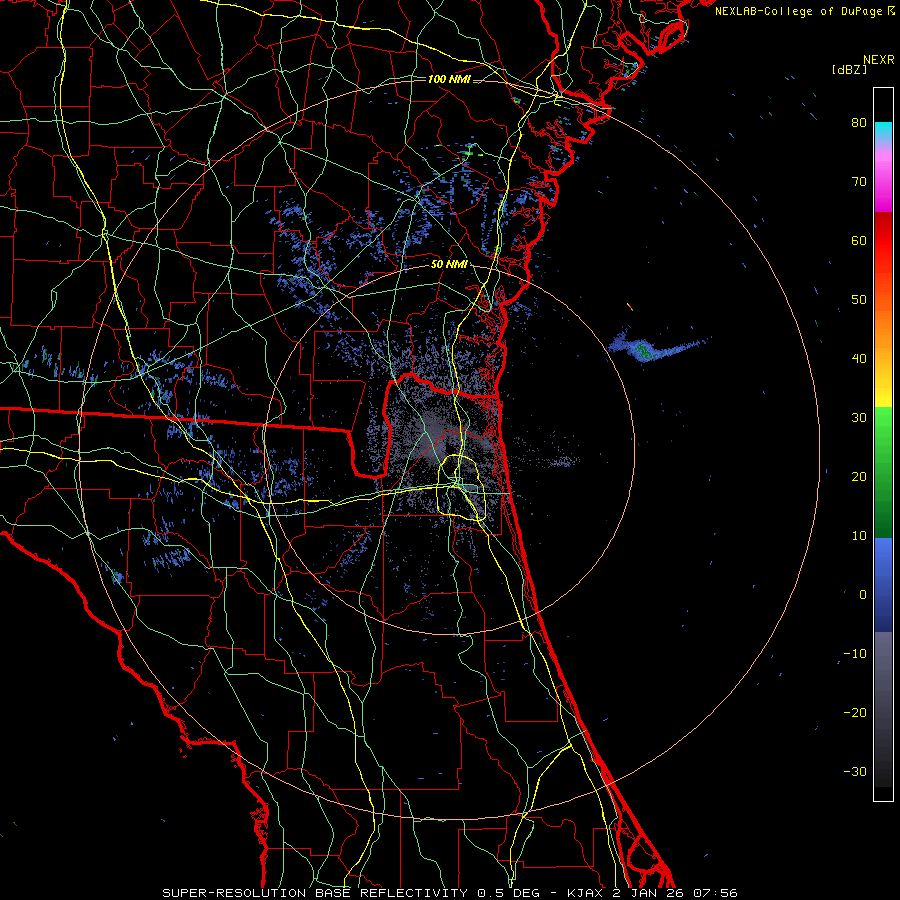Click the positive 10 value on dBZ scale
The height and width of the screenshot is (900, 900).
[x=859, y=536]
